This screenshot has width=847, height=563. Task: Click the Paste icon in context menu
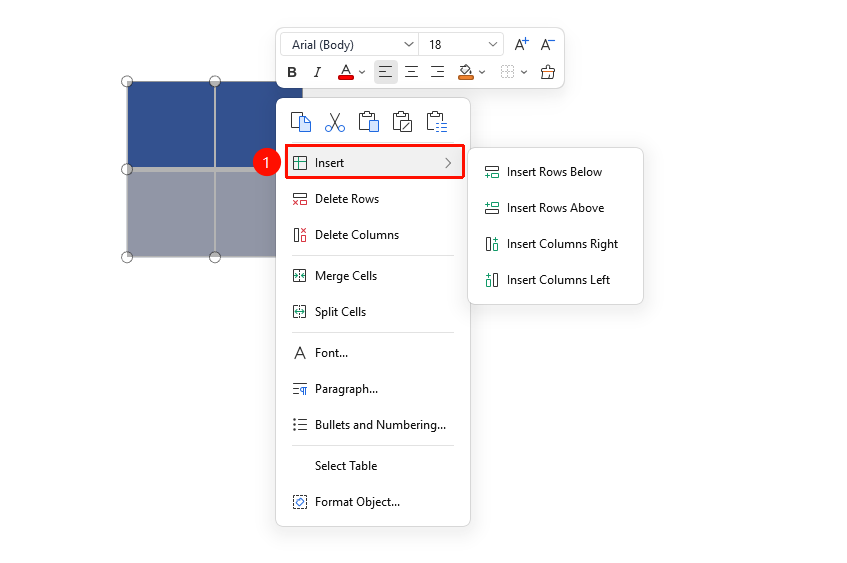[368, 122]
